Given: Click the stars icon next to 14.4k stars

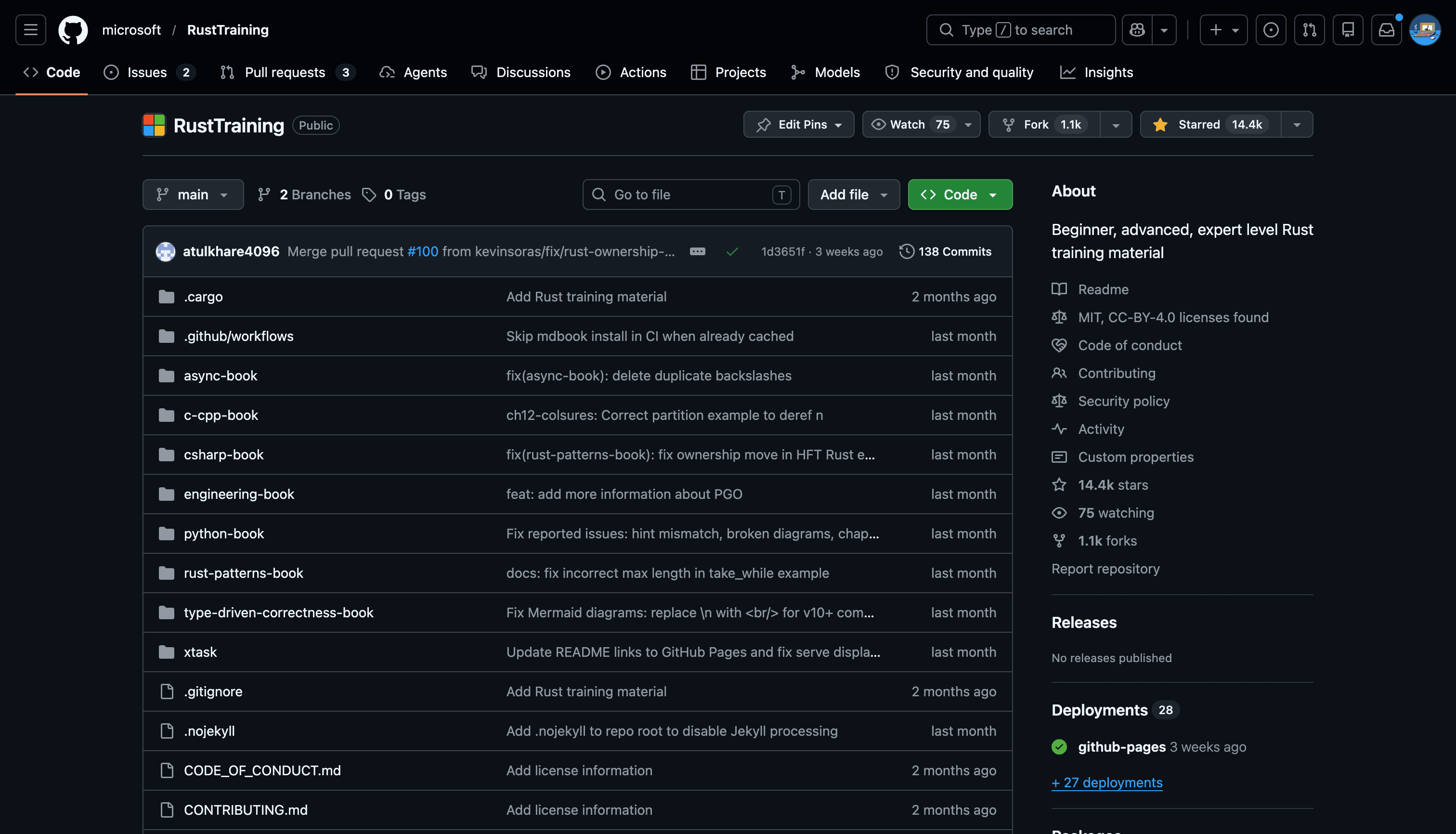Looking at the screenshot, I should click(x=1059, y=485).
